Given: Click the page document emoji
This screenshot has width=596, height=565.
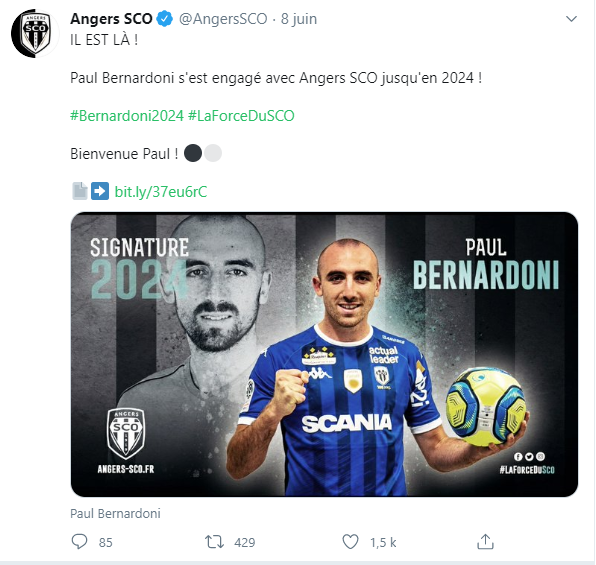Looking at the screenshot, I should tap(80, 191).
